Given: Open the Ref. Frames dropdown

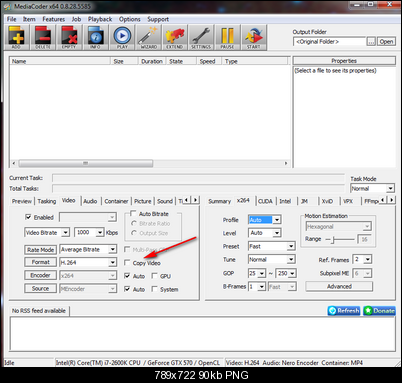Looking at the screenshot, I should [367, 259].
